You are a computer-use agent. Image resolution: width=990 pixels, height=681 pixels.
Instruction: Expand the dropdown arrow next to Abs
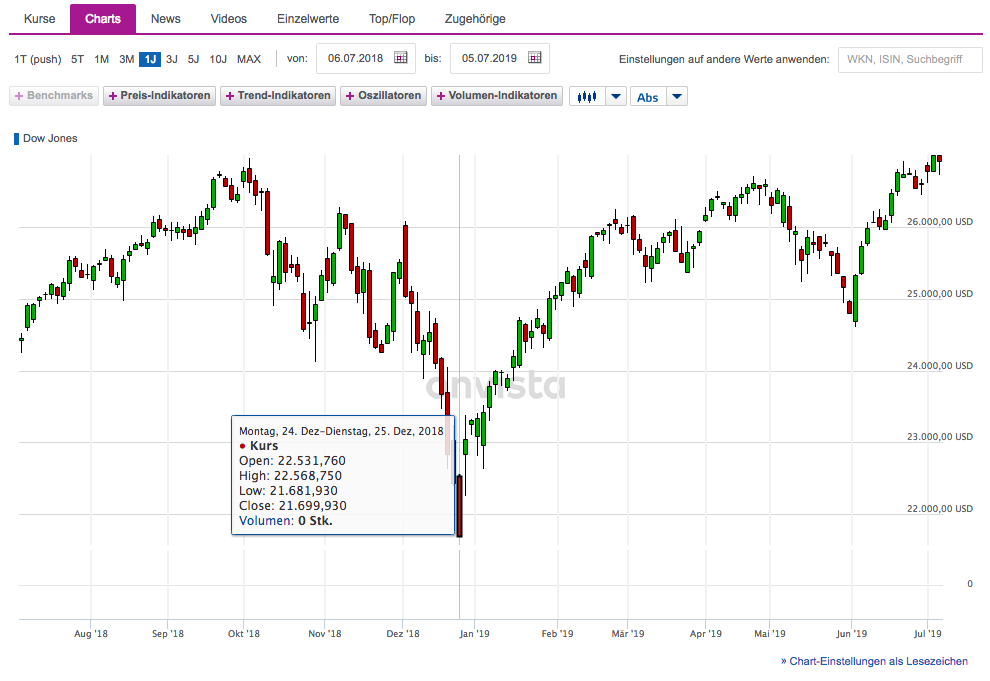[x=677, y=97]
